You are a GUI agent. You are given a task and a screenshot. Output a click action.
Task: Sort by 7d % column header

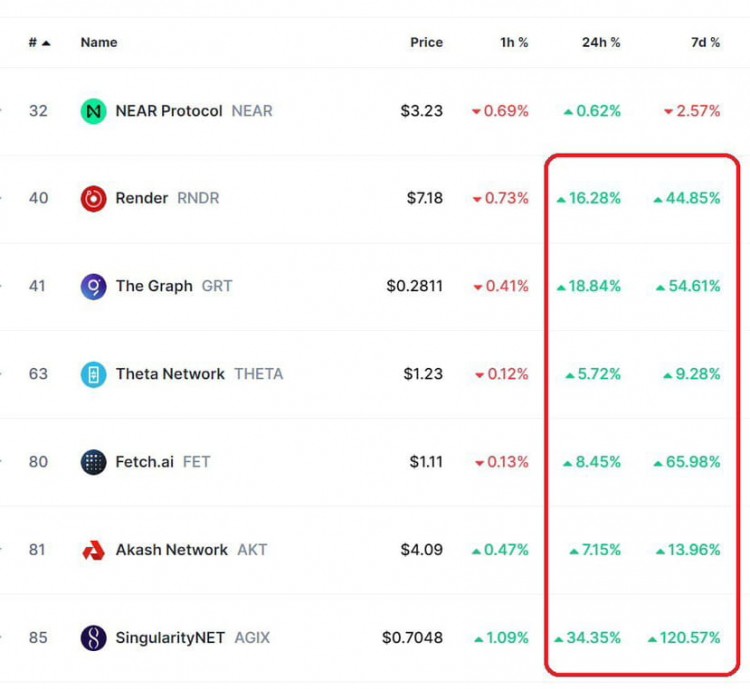[706, 43]
